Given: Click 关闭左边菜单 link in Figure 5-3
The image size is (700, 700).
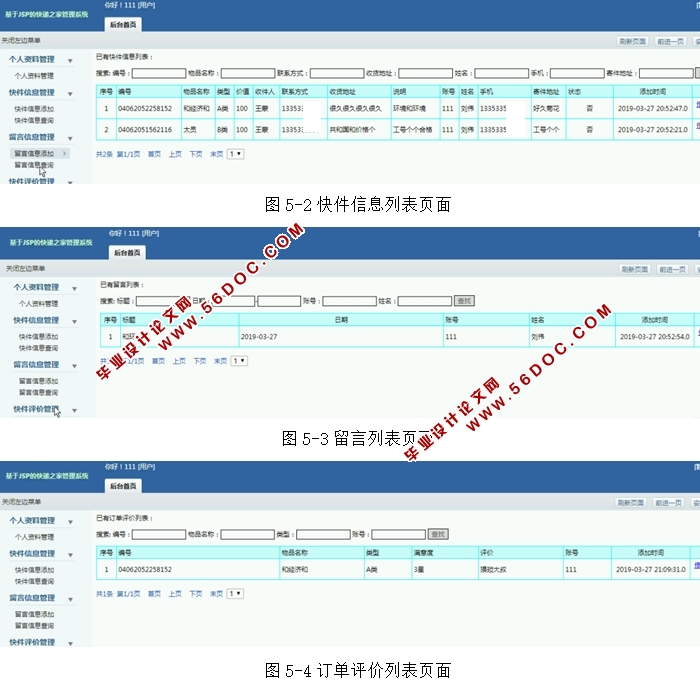Looking at the screenshot, I should (25, 268).
